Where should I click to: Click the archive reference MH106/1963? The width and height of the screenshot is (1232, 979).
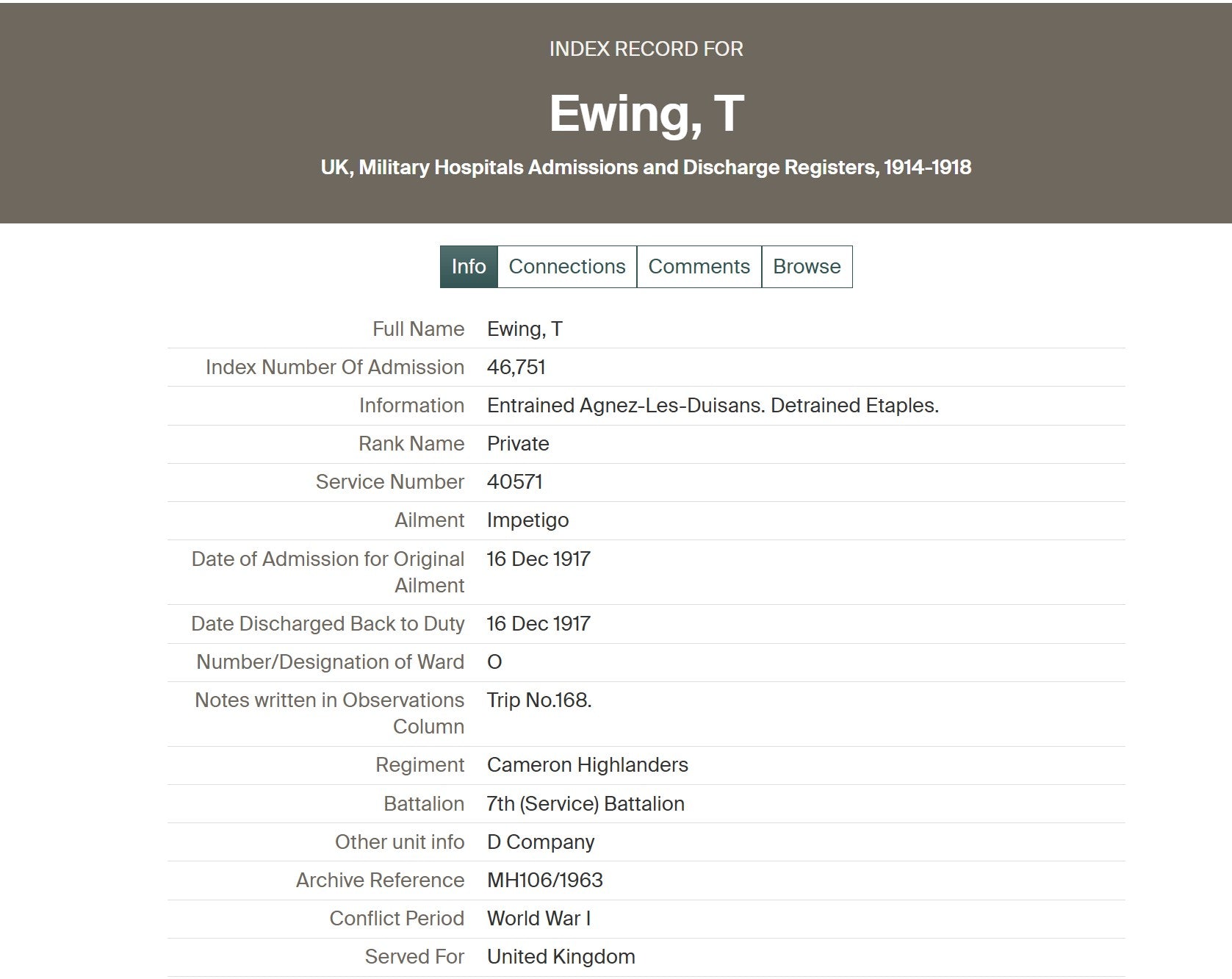click(x=544, y=881)
